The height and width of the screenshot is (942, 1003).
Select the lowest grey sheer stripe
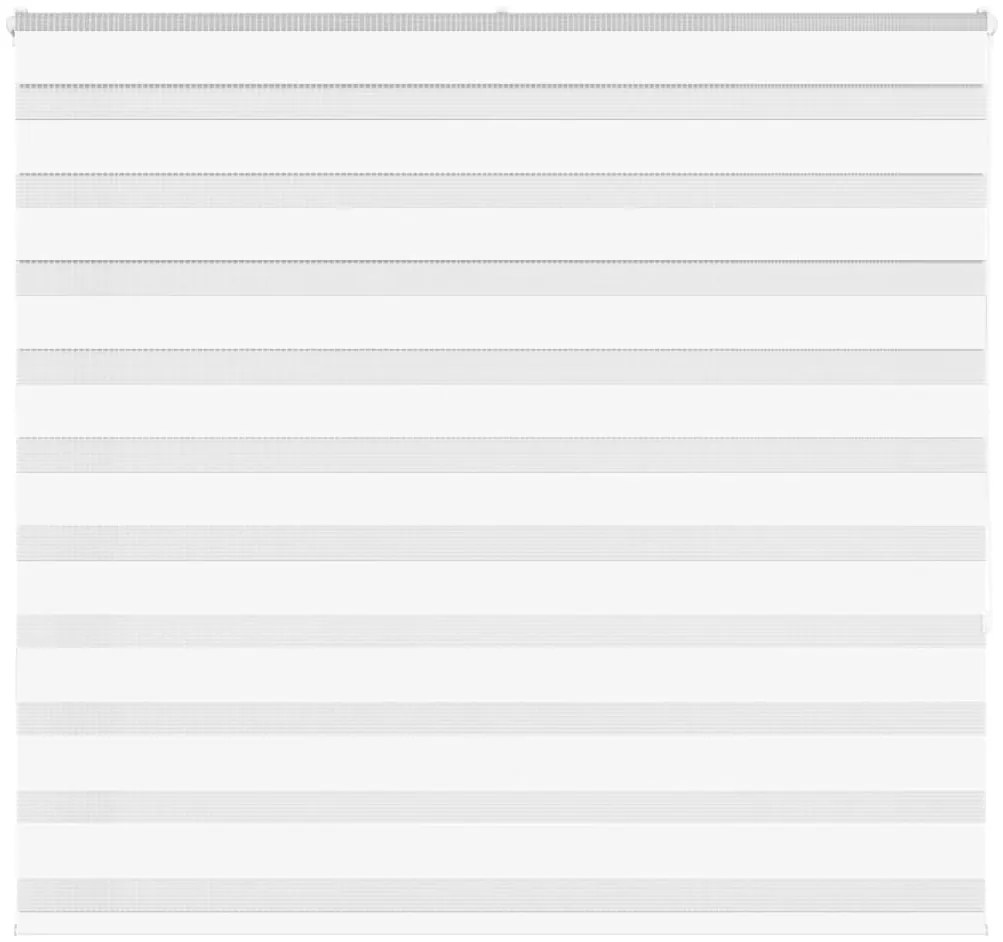coord(501,895)
